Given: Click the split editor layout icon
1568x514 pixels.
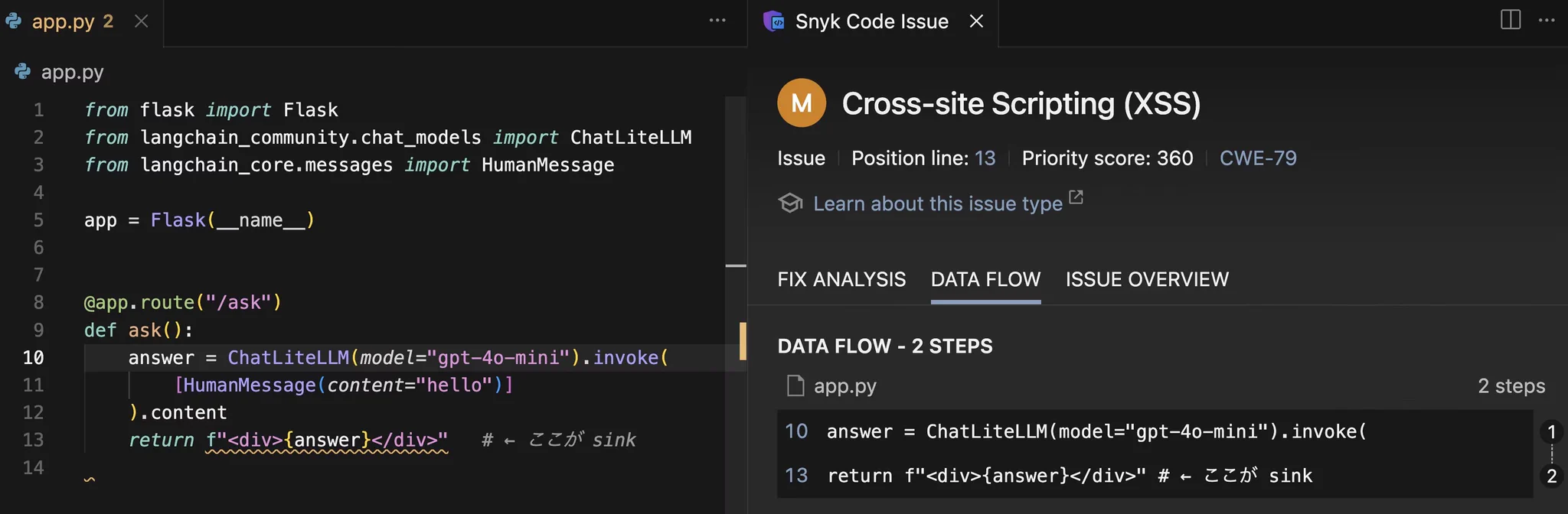Looking at the screenshot, I should [1511, 20].
